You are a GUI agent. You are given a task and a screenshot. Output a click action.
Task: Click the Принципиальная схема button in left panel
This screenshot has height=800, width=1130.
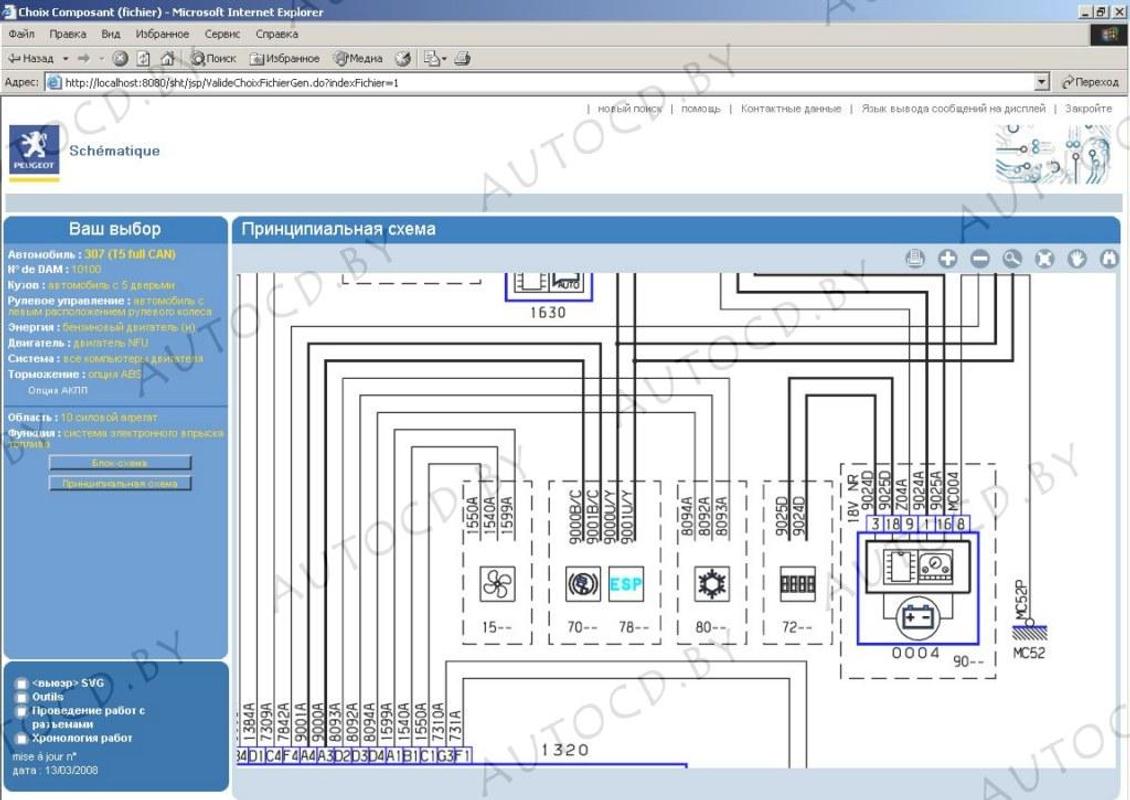120,484
